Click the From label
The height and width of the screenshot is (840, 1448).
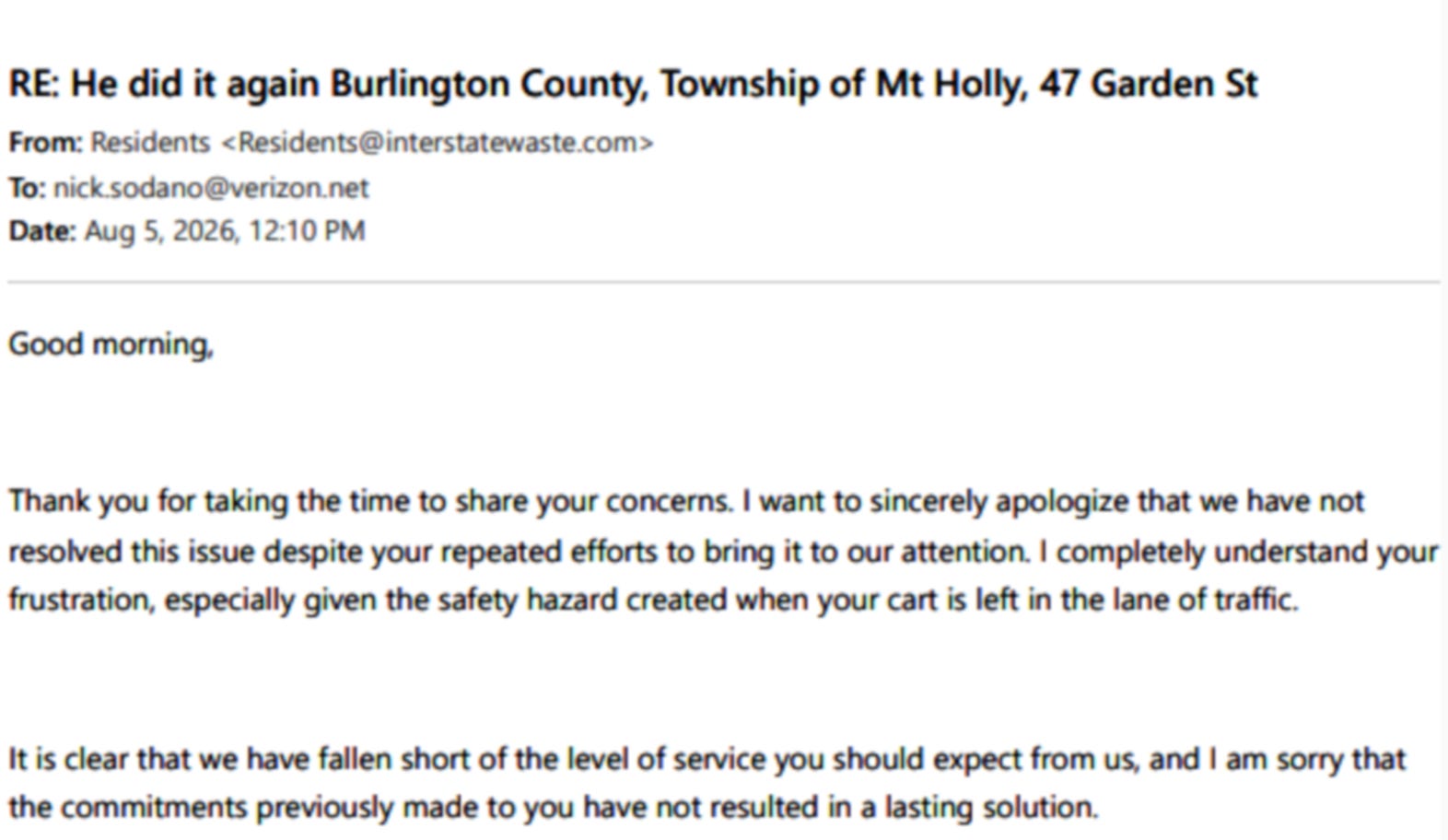click(x=45, y=143)
